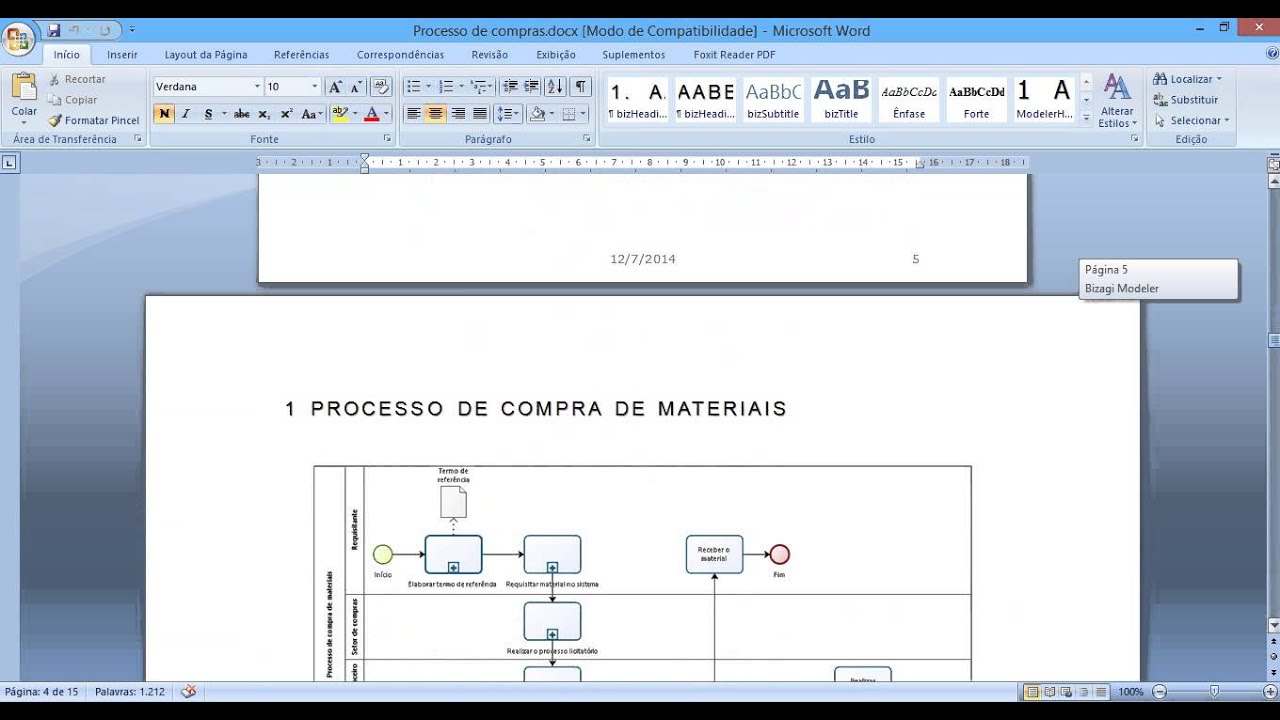Toggle underline (S) formatting
1280x720 pixels.
[x=208, y=114]
